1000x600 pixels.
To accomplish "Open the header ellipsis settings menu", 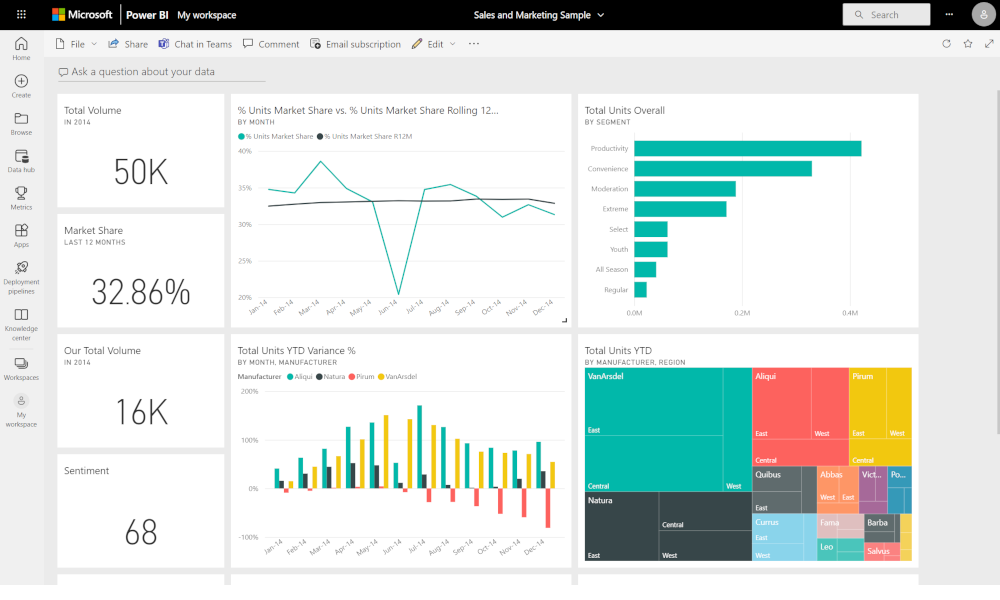I will click(x=949, y=14).
